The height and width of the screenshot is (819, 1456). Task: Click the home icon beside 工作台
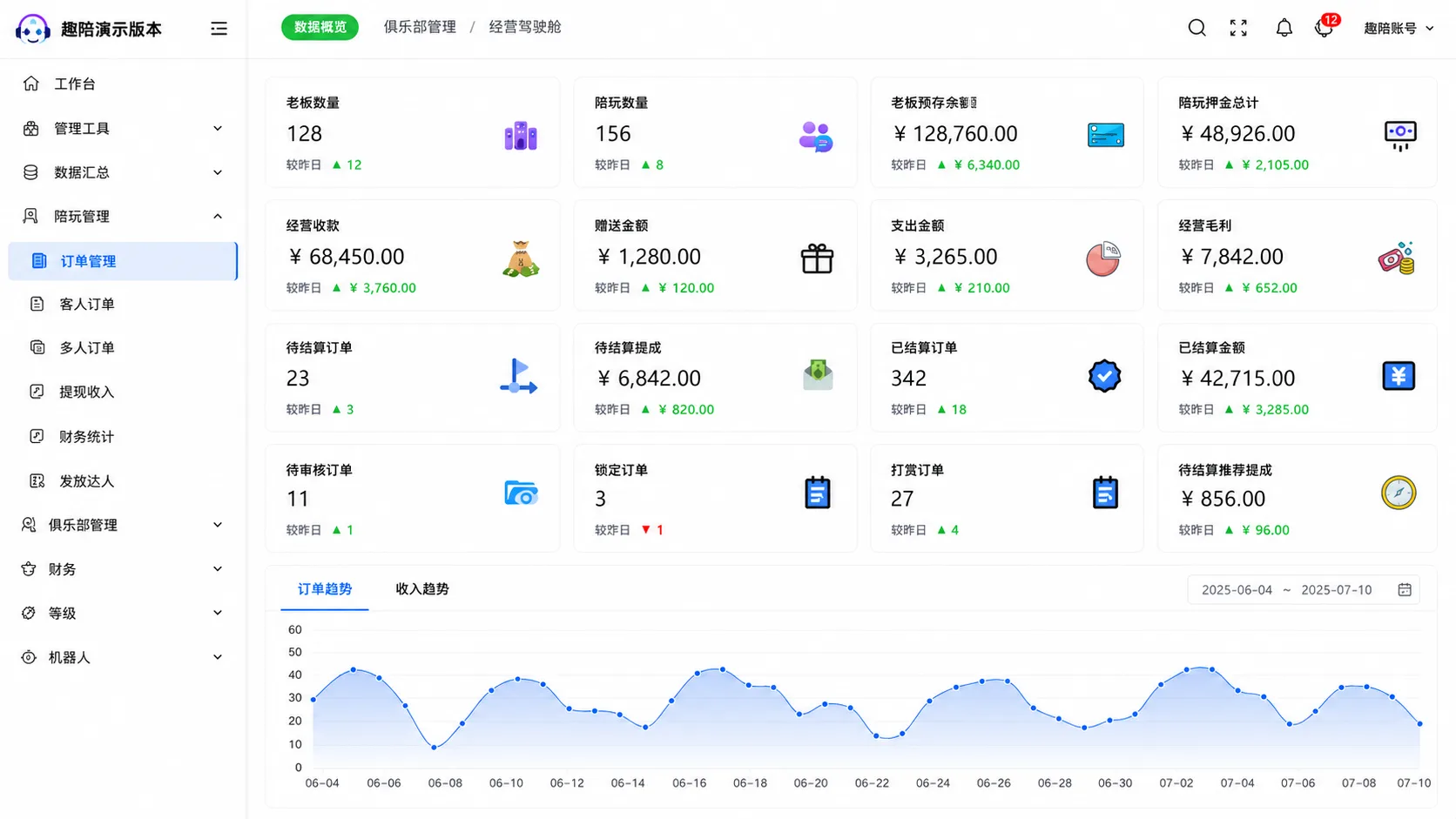[31, 84]
